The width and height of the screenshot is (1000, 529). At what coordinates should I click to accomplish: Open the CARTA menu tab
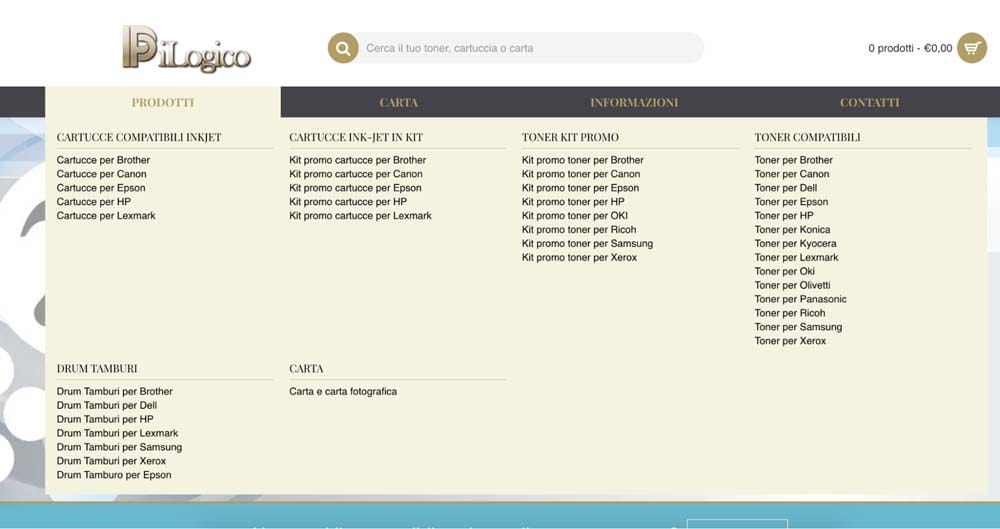coord(399,102)
